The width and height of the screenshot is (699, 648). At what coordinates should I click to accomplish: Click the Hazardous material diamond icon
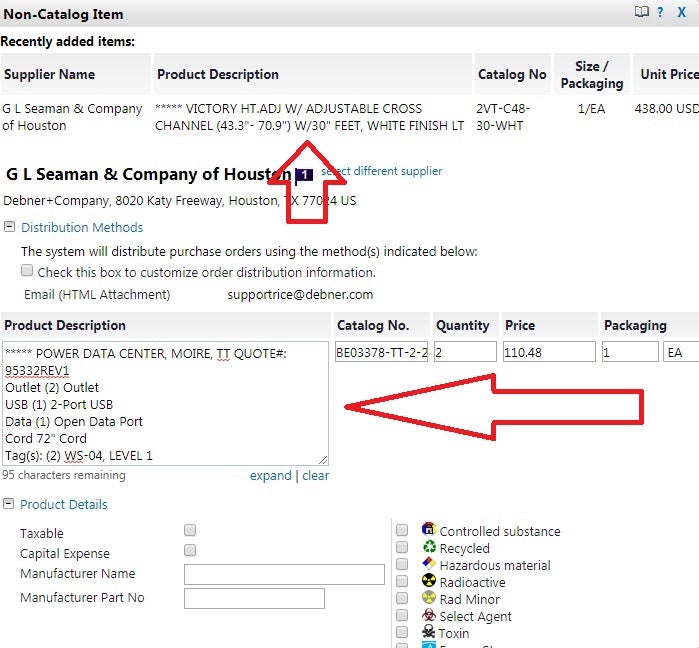(x=428, y=563)
